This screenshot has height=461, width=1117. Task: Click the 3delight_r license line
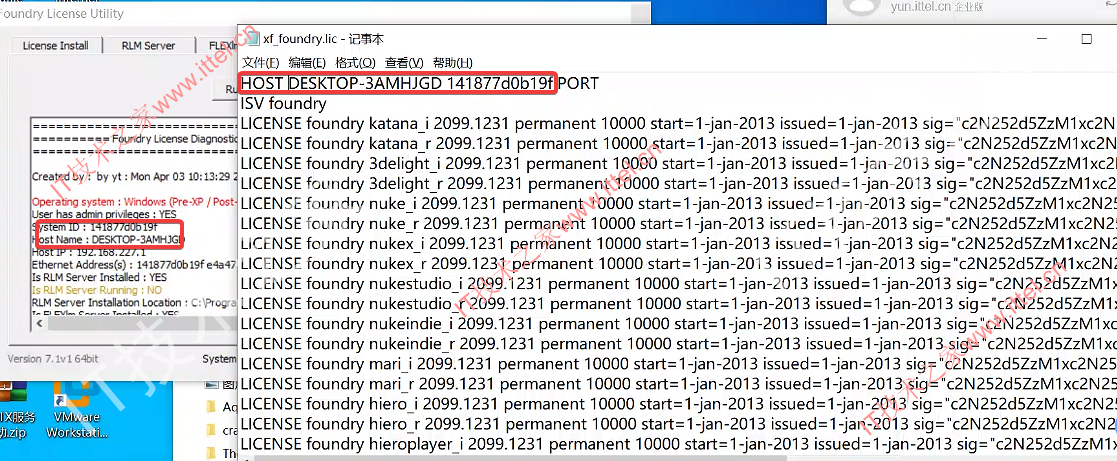pos(678,184)
